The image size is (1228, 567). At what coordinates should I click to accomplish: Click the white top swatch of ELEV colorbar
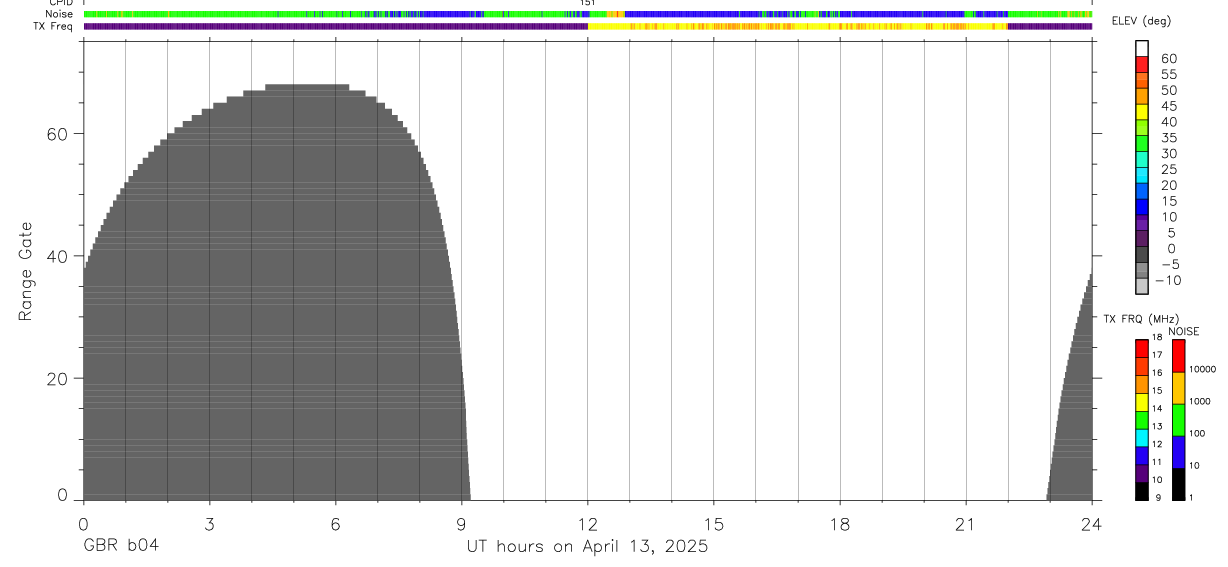click(x=1142, y=48)
